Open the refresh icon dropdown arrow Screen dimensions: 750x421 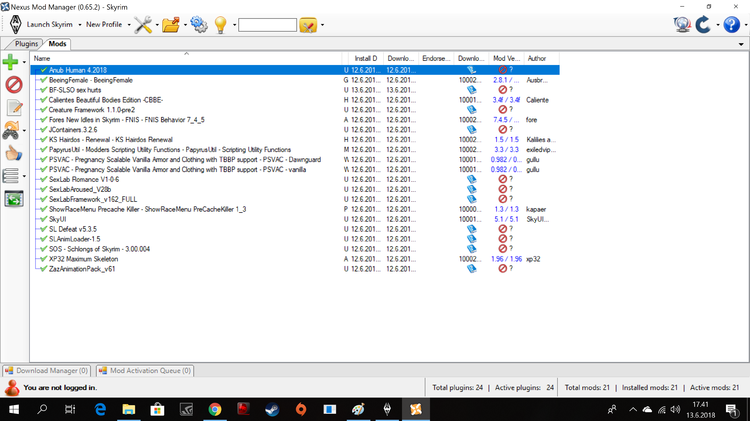[717, 25]
